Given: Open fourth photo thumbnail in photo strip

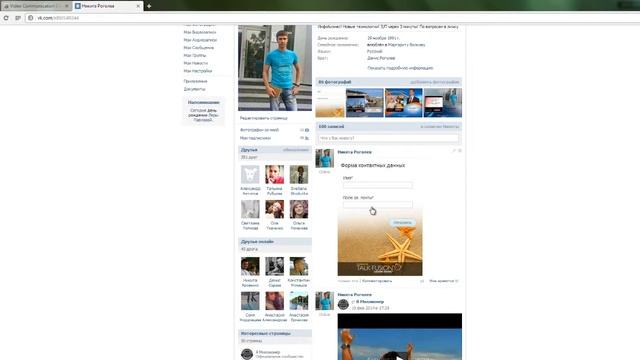Looking at the screenshot, I should 443,103.
